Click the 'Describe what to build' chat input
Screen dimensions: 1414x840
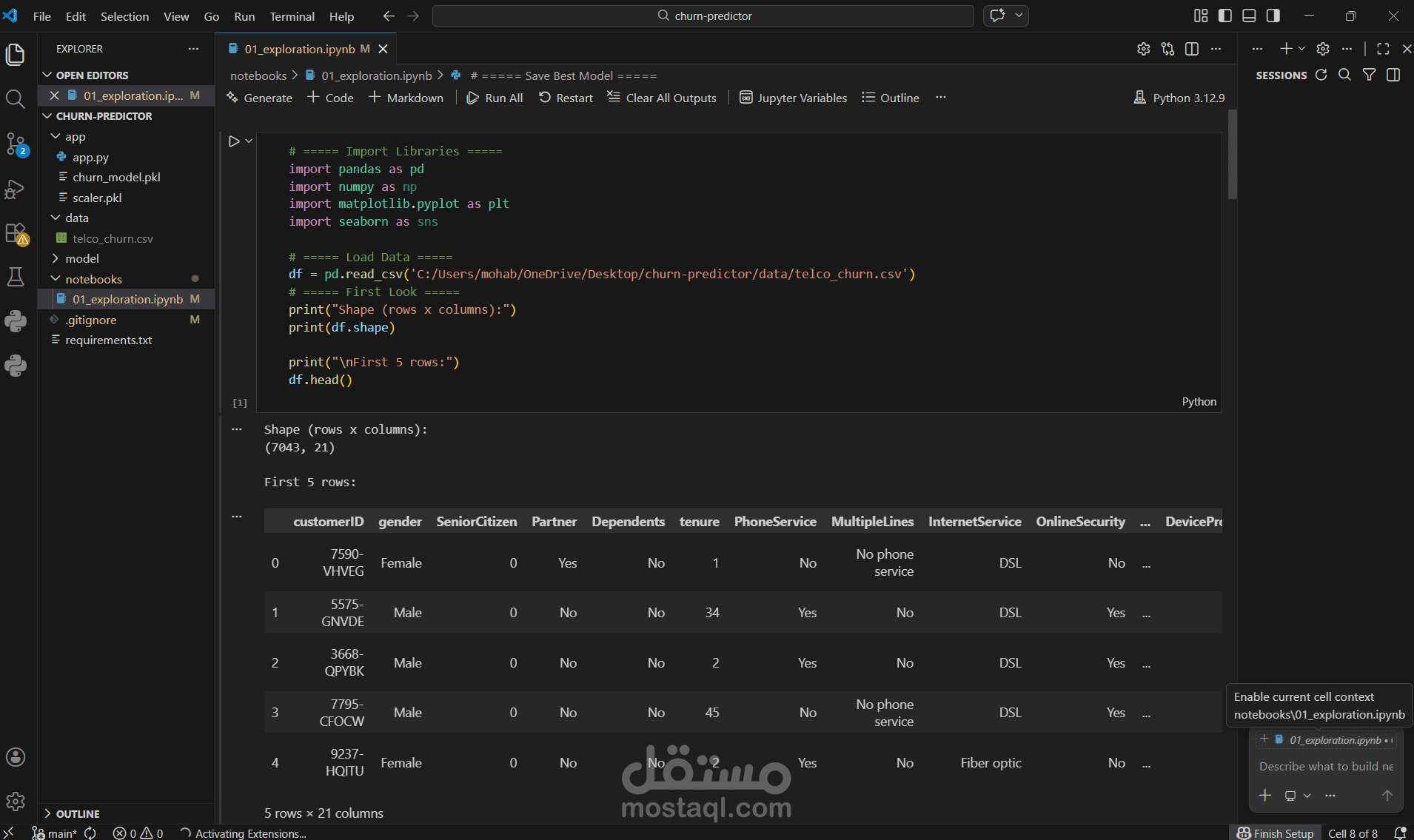[1325, 766]
